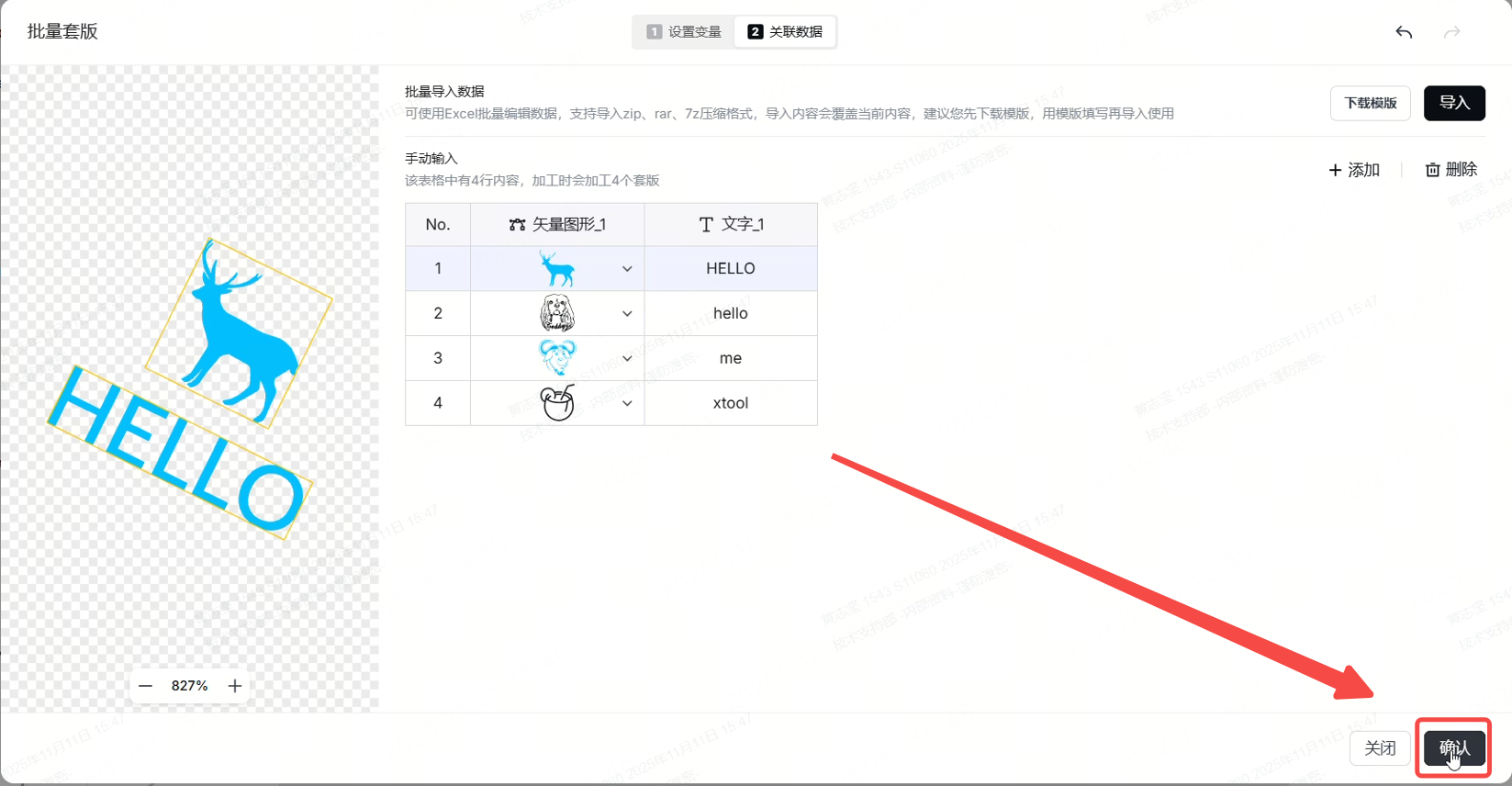Confirm with the 确认 button
The image size is (1512, 786).
click(x=1453, y=748)
